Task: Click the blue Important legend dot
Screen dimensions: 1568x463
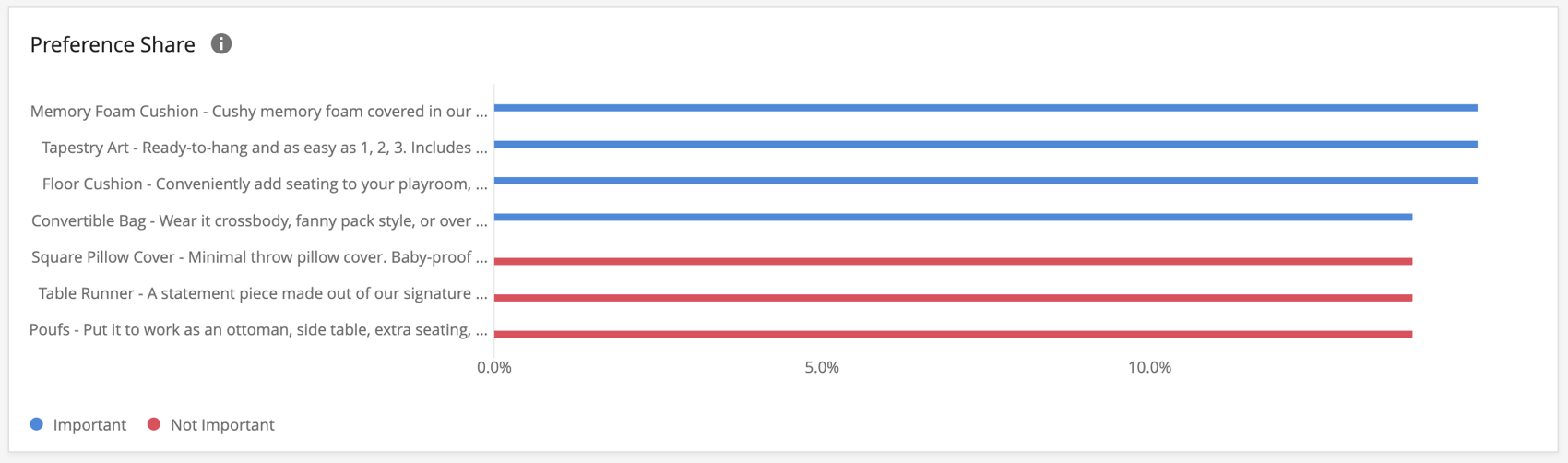Action: (37, 424)
